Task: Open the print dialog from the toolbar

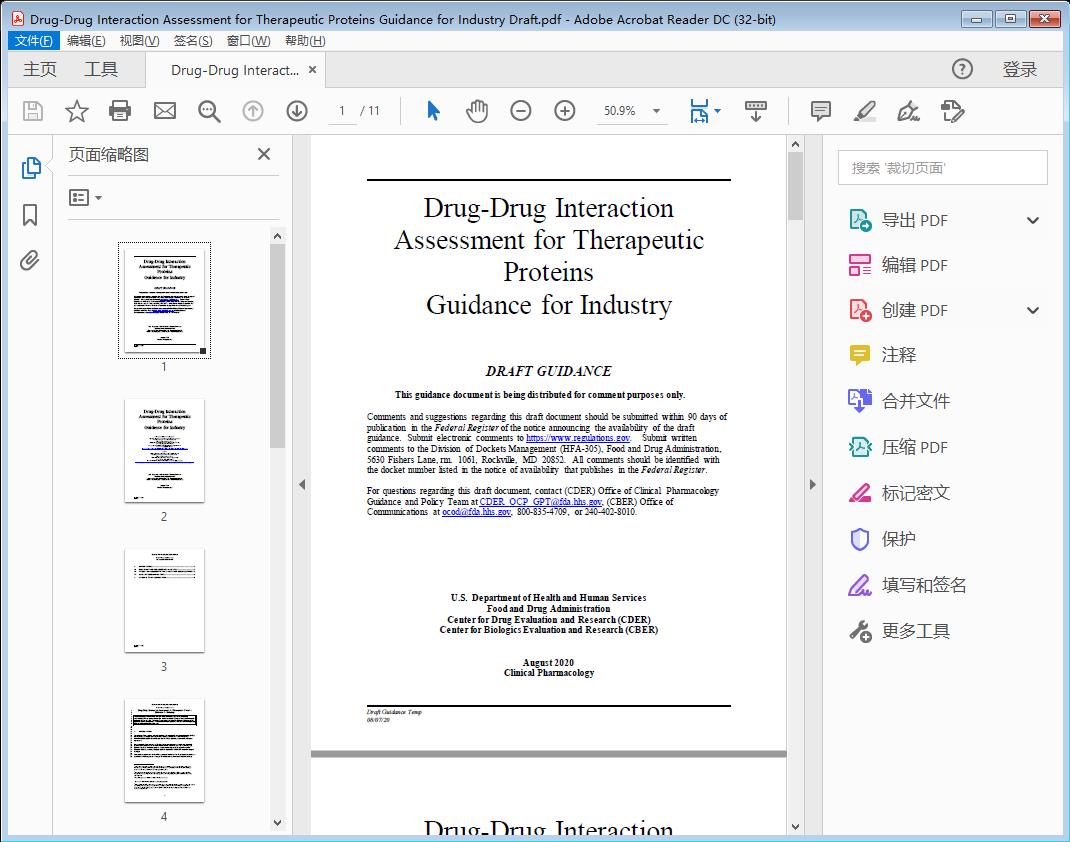Action: 120,111
